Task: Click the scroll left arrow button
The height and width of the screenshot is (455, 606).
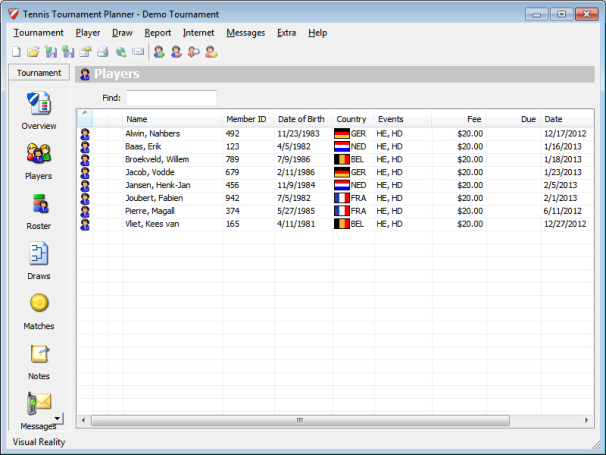Action: pyautogui.click(x=83, y=420)
